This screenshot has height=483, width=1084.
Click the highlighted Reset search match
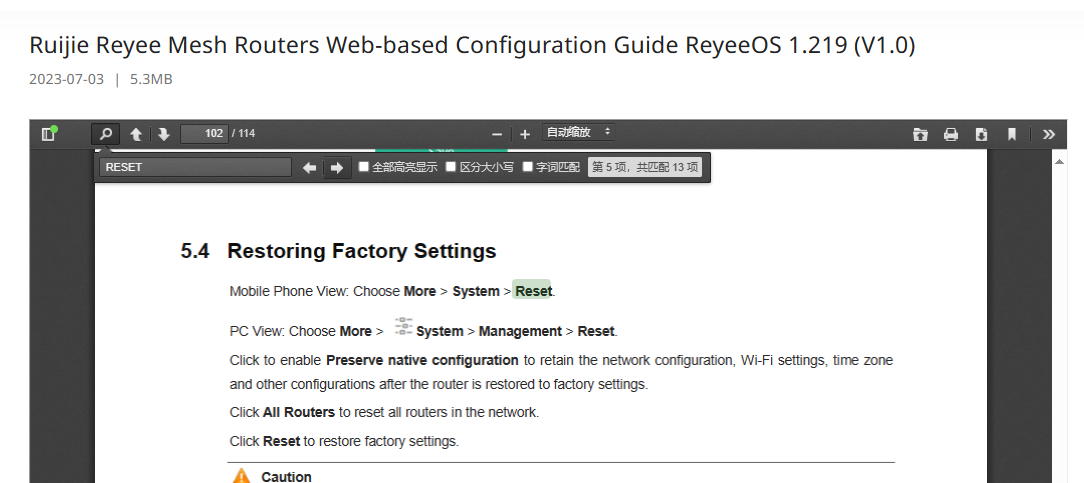[532, 291]
